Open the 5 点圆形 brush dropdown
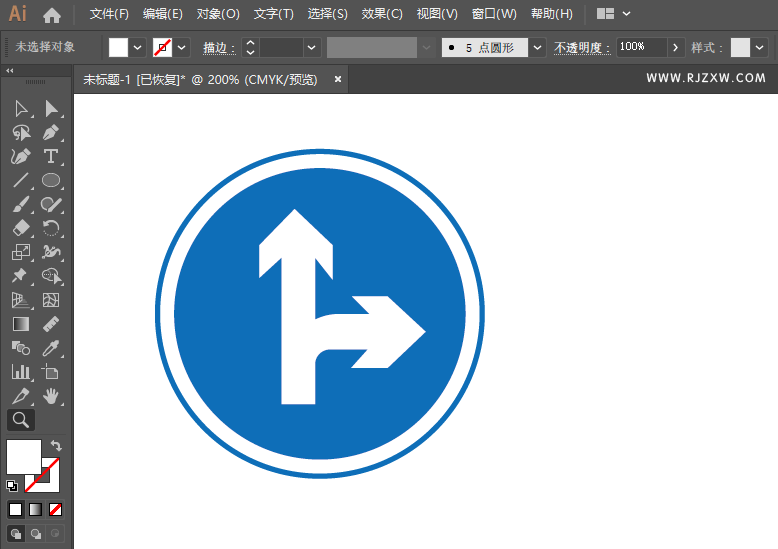The height and width of the screenshot is (549, 778). click(x=537, y=48)
